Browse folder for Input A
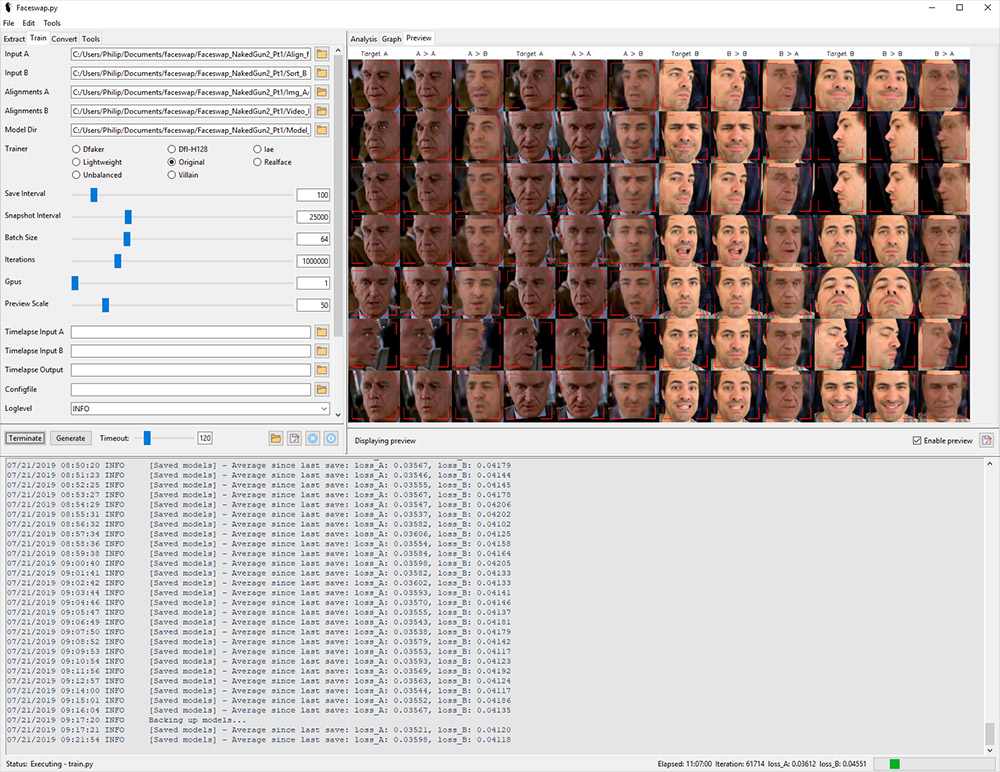1000x772 pixels. [x=321, y=54]
